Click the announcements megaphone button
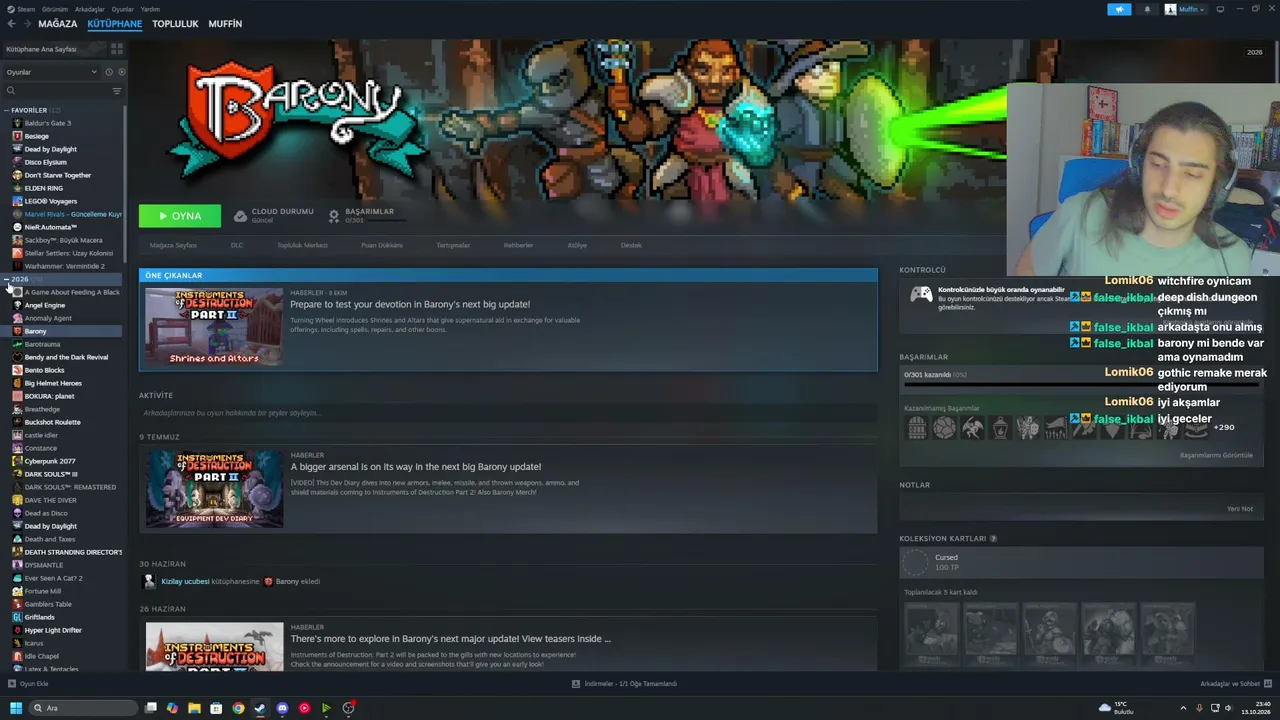This screenshot has height=720, width=1280. [x=1119, y=9]
